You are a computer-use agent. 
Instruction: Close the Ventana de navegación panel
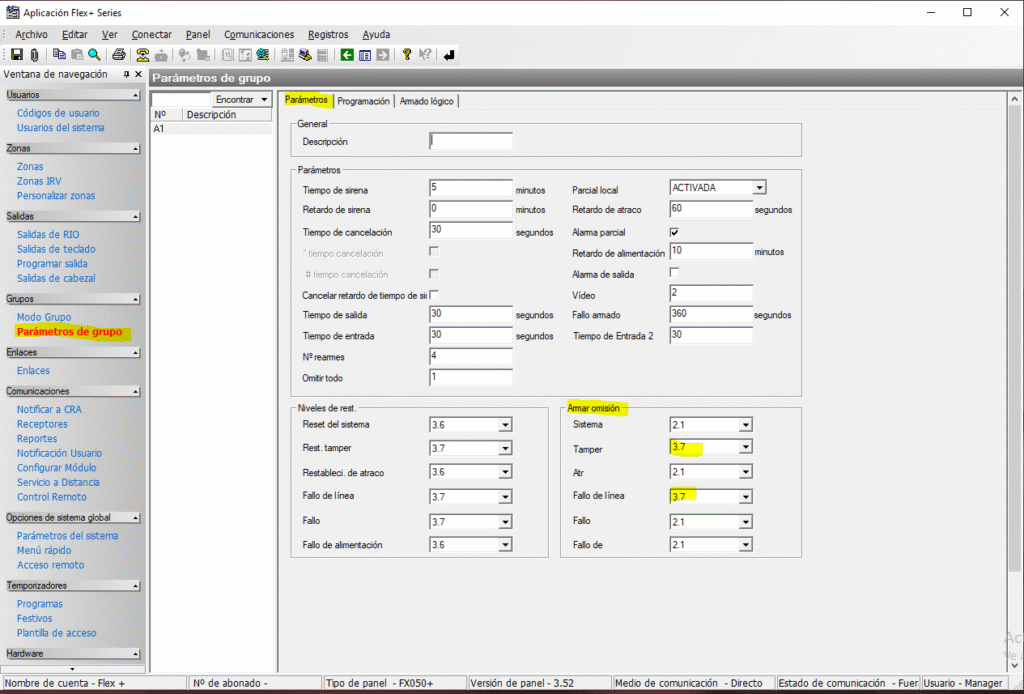(138, 74)
